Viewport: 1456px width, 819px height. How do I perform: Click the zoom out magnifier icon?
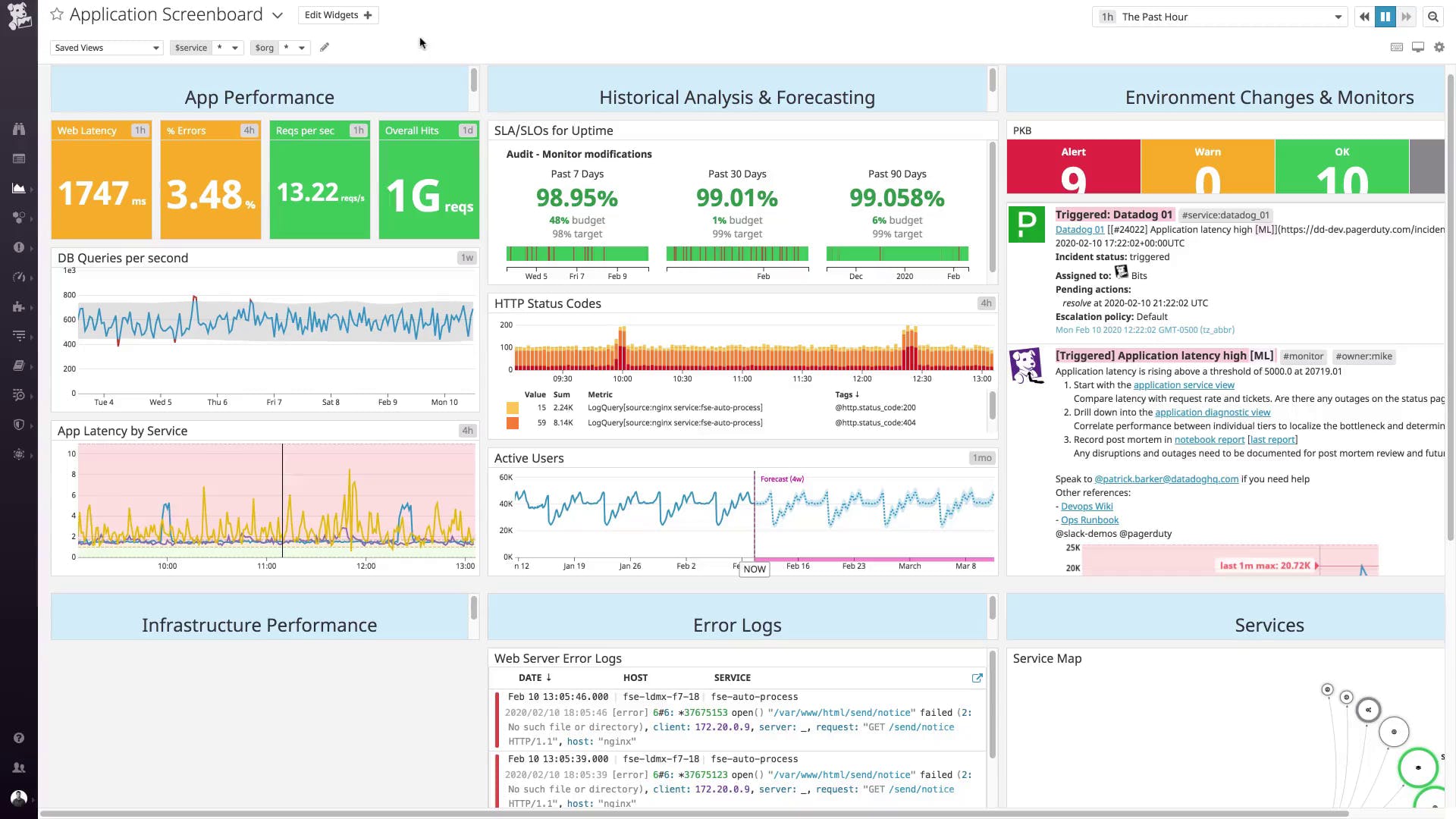pos(1433,17)
